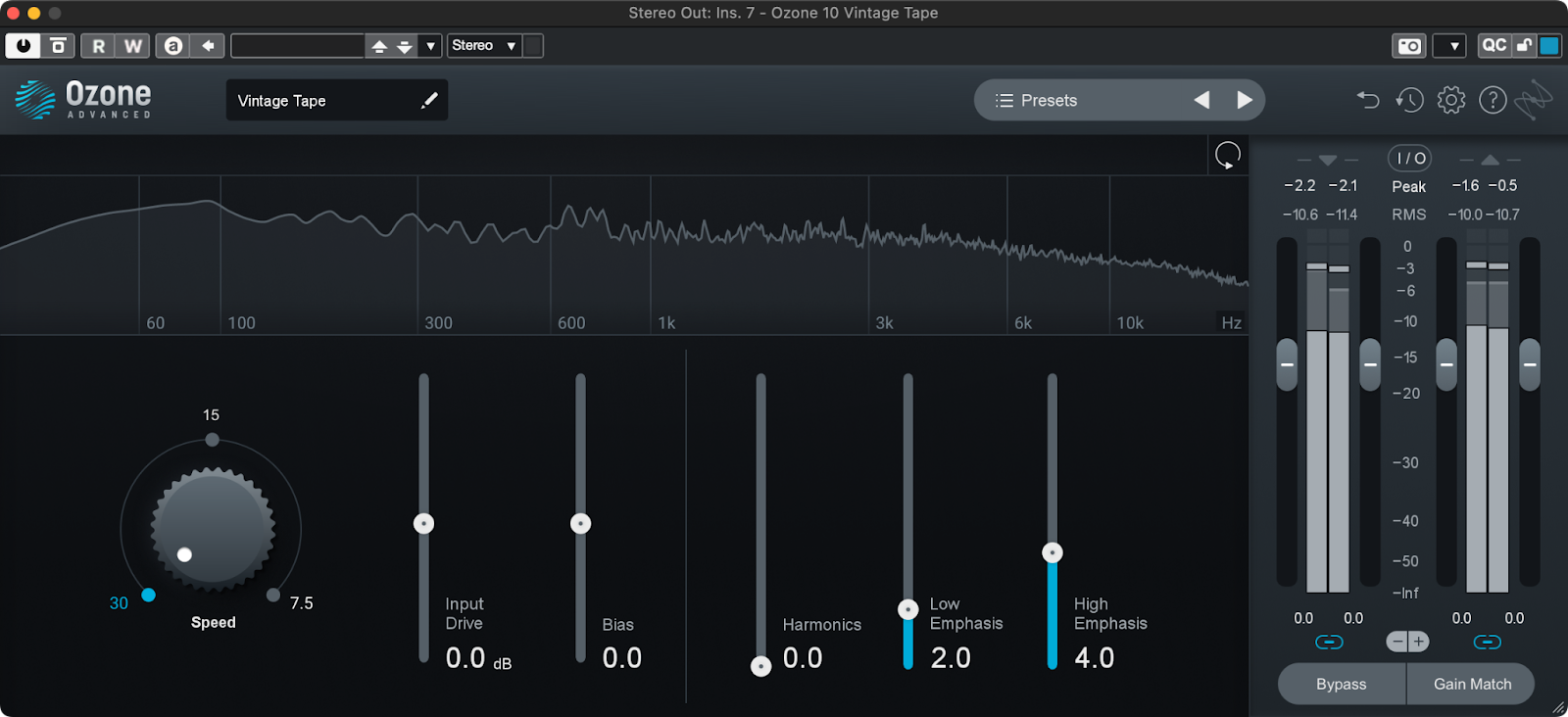The image size is (1568, 717).
Task: Click the spectrum reset circular arrow icon
Action: point(1227,155)
